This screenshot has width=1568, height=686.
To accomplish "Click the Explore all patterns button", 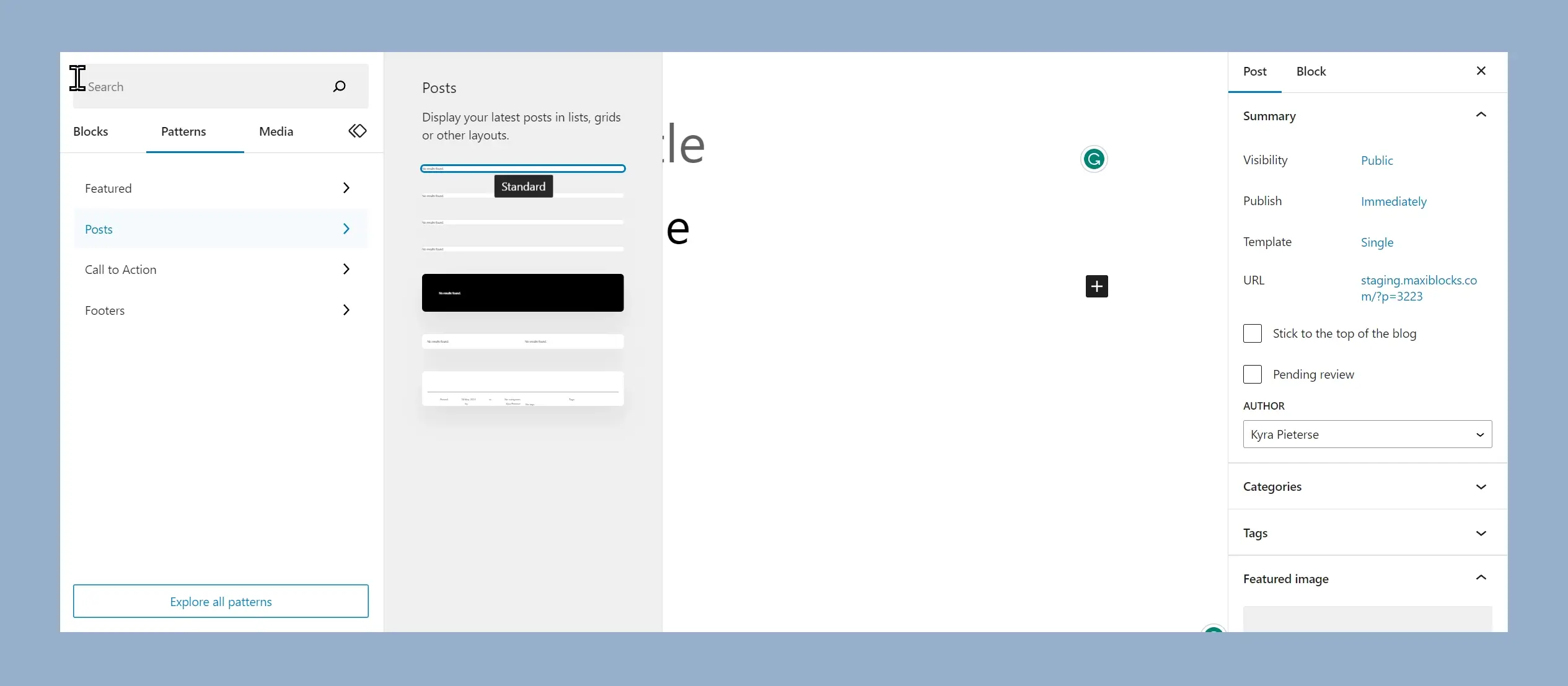I will pos(221,601).
